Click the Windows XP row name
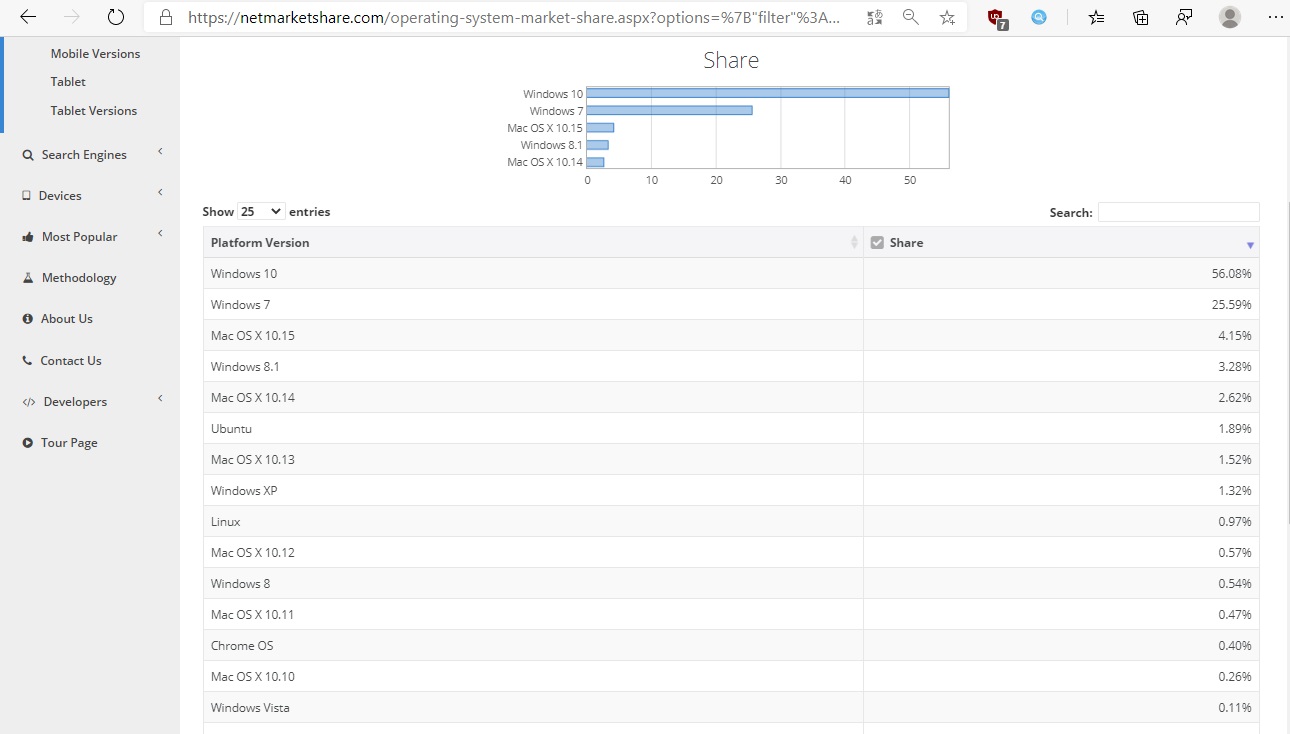The height and width of the screenshot is (734, 1290). [x=244, y=491]
